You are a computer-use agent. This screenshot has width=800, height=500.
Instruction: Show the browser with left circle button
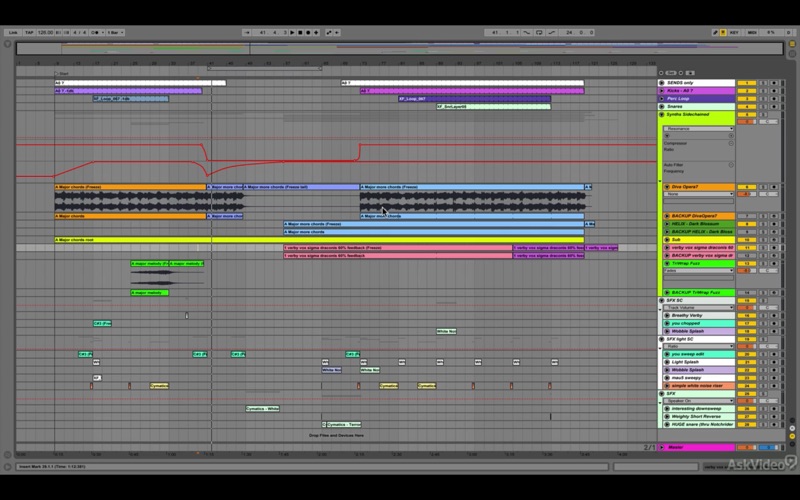pyautogui.click(x=7, y=44)
